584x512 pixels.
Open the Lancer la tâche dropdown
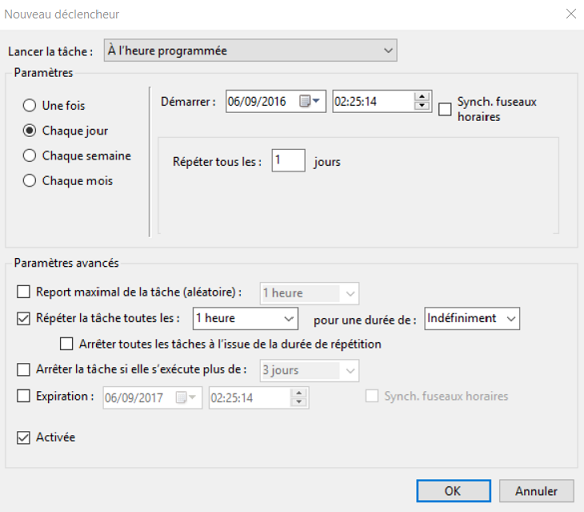point(250,50)
